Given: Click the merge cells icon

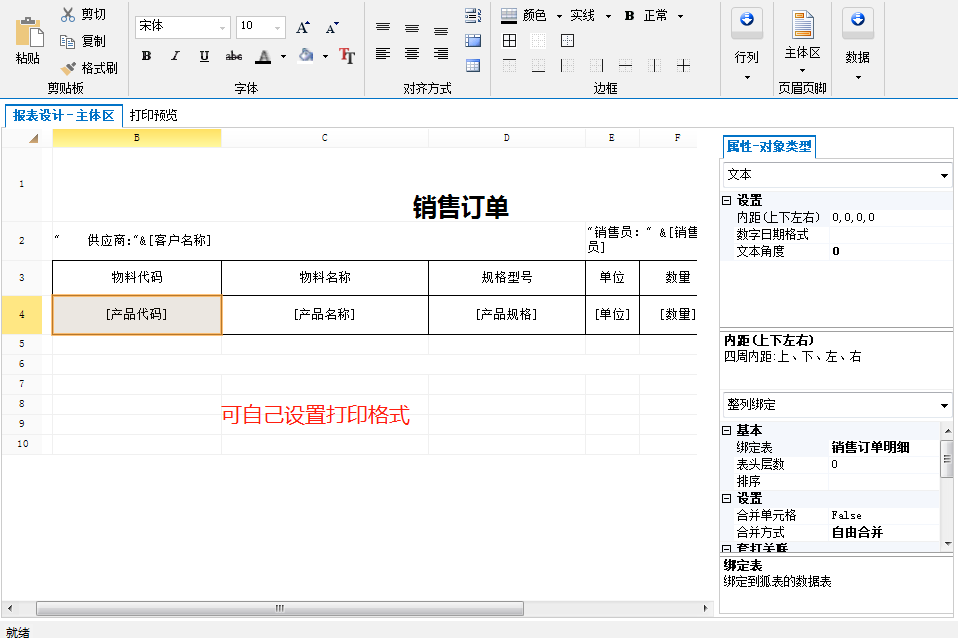Looking at the screenshot, I should point(473,41).
